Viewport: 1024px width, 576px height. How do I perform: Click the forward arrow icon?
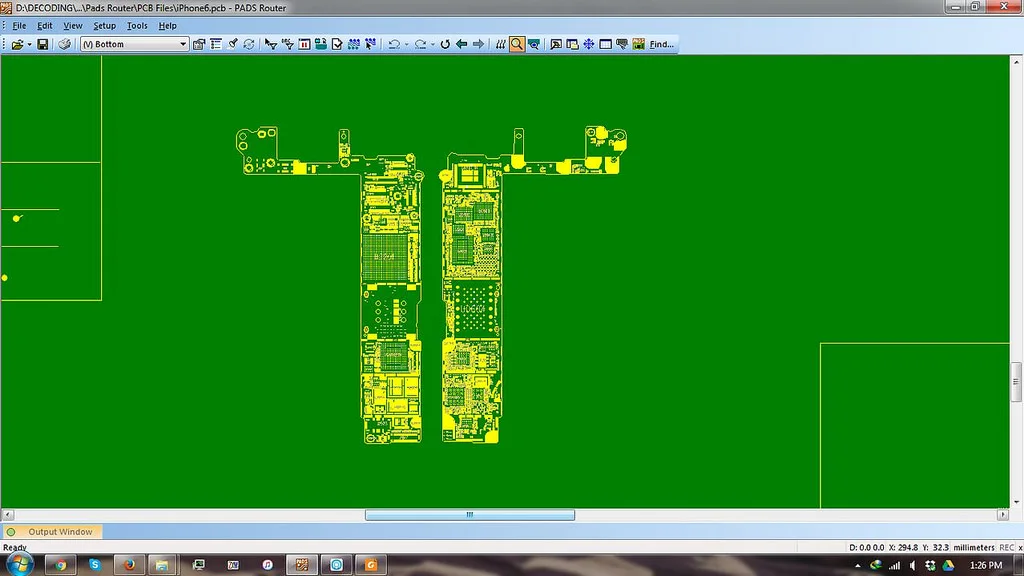pyautogui.click(x=478, y=44)
